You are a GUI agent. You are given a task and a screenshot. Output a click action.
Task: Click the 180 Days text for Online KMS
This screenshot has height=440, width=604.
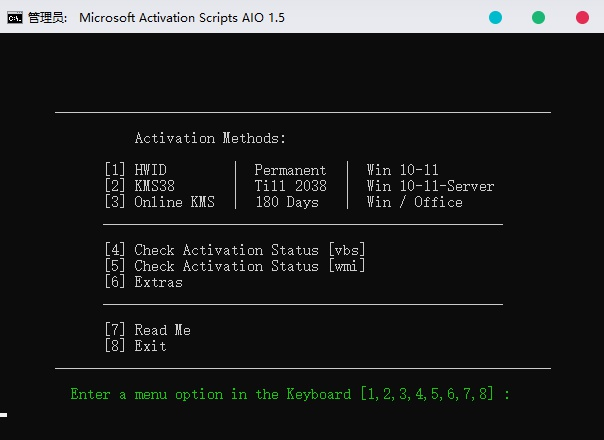tap(286, 202)
